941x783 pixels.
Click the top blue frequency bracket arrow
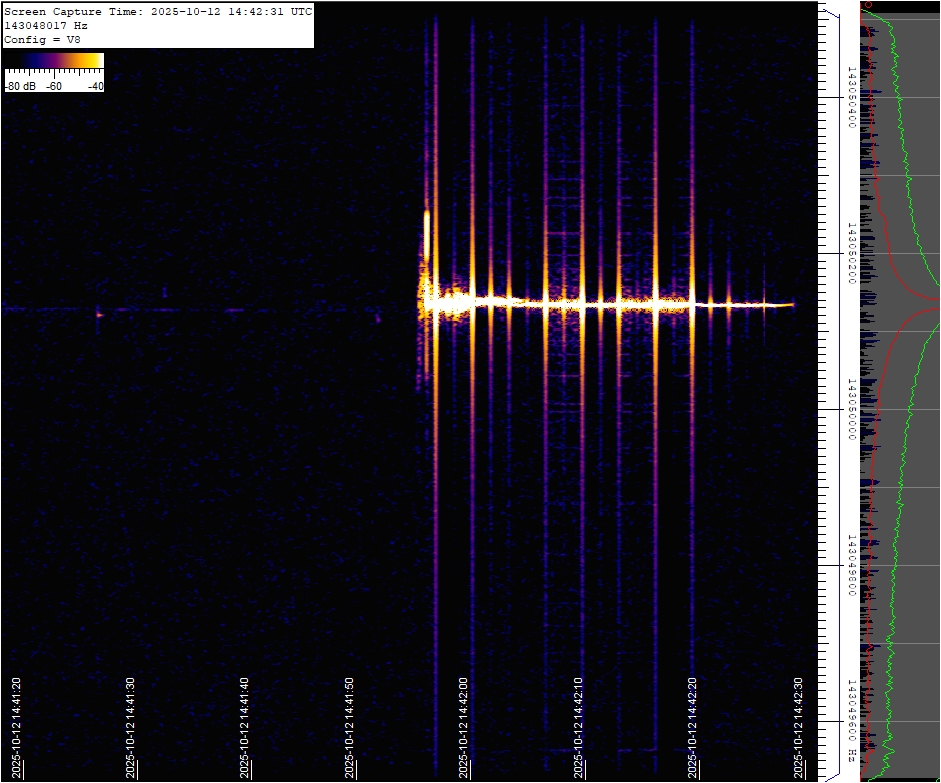829,12
